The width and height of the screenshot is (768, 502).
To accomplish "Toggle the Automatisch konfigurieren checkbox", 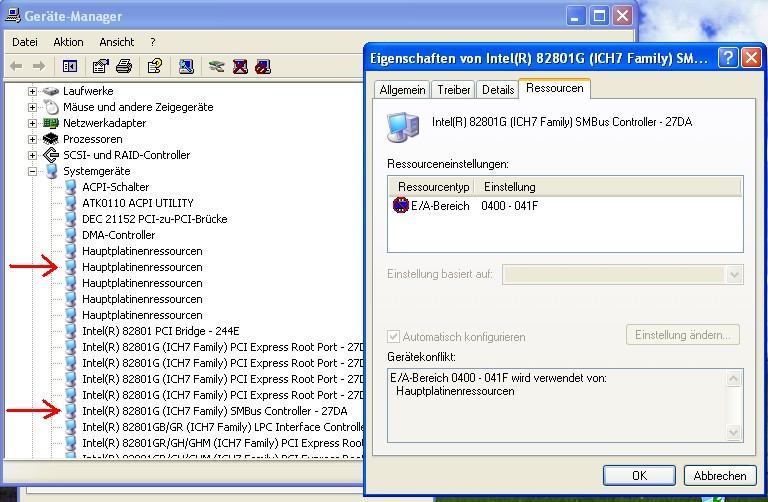I will [393, 336].
